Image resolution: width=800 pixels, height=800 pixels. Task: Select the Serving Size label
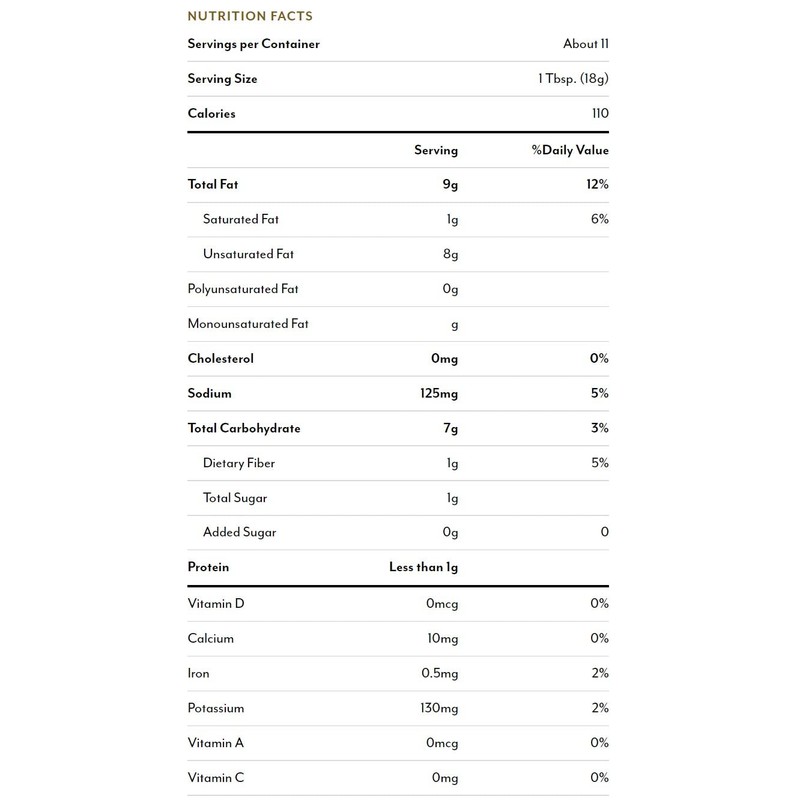(x=222, y=79)
